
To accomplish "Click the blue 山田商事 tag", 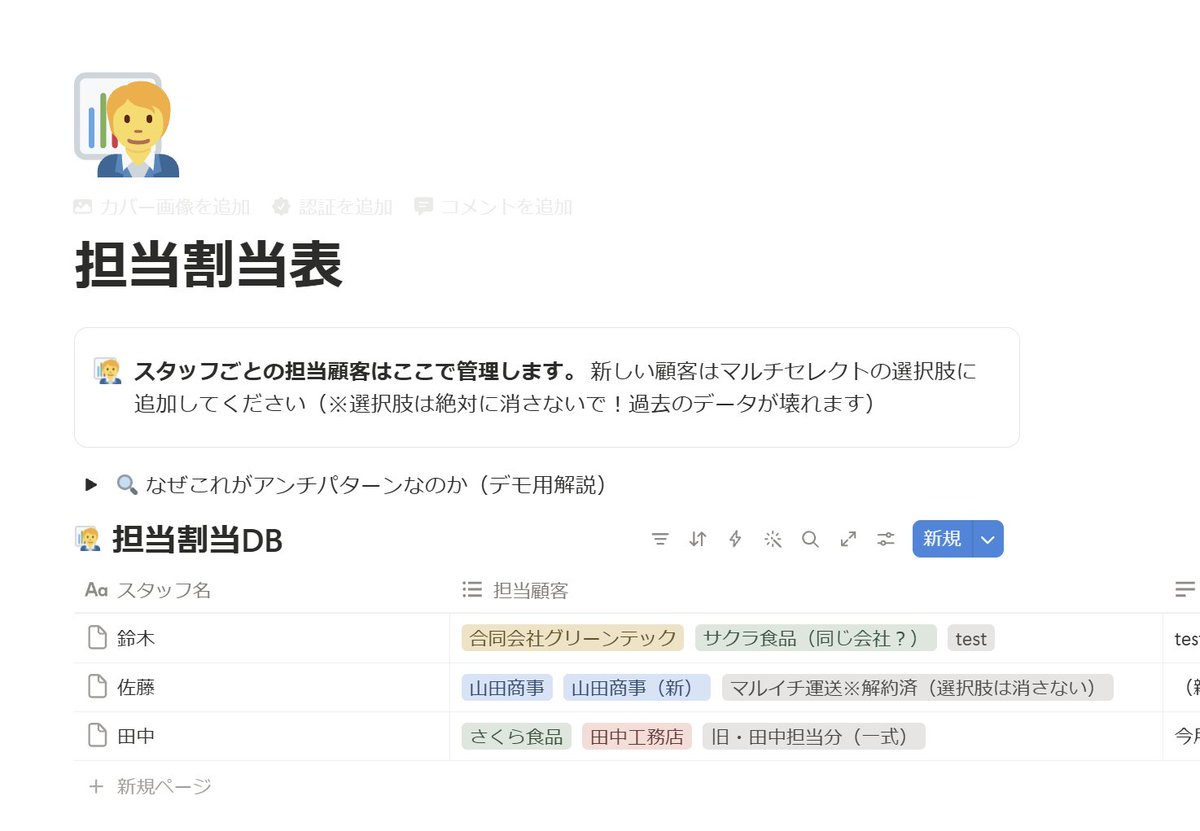I will point(507,687).
